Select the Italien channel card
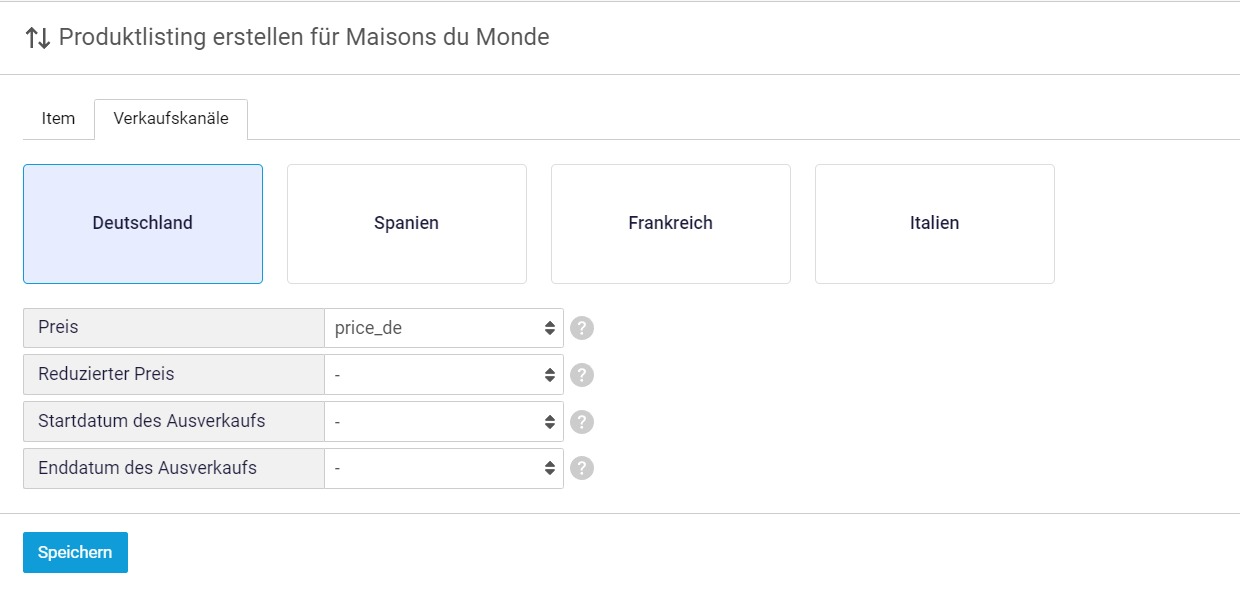The image size is (1240, 591). coord(935,224)
